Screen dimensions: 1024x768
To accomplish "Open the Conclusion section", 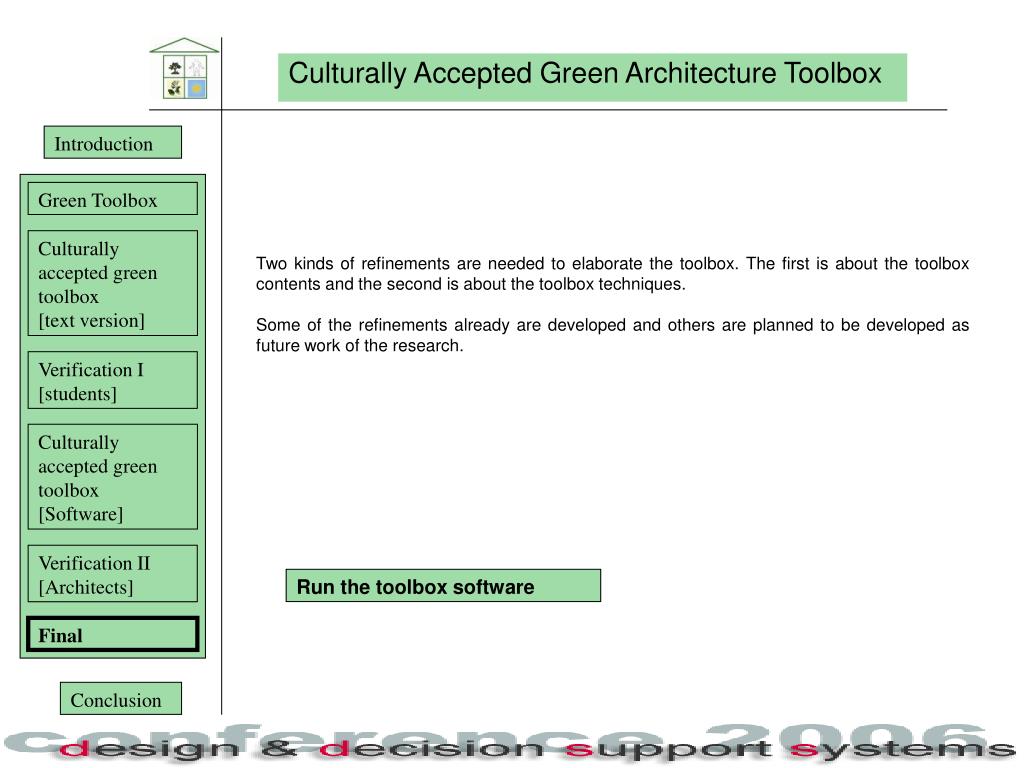I will pyautogui.click(x=121, y=699).
